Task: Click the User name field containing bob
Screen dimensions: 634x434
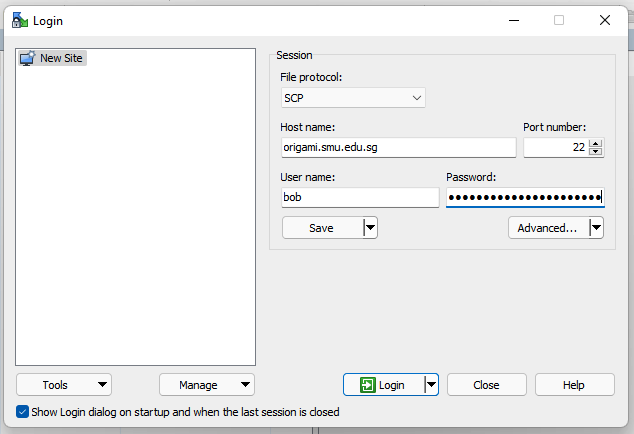Action: pos(360,197)
